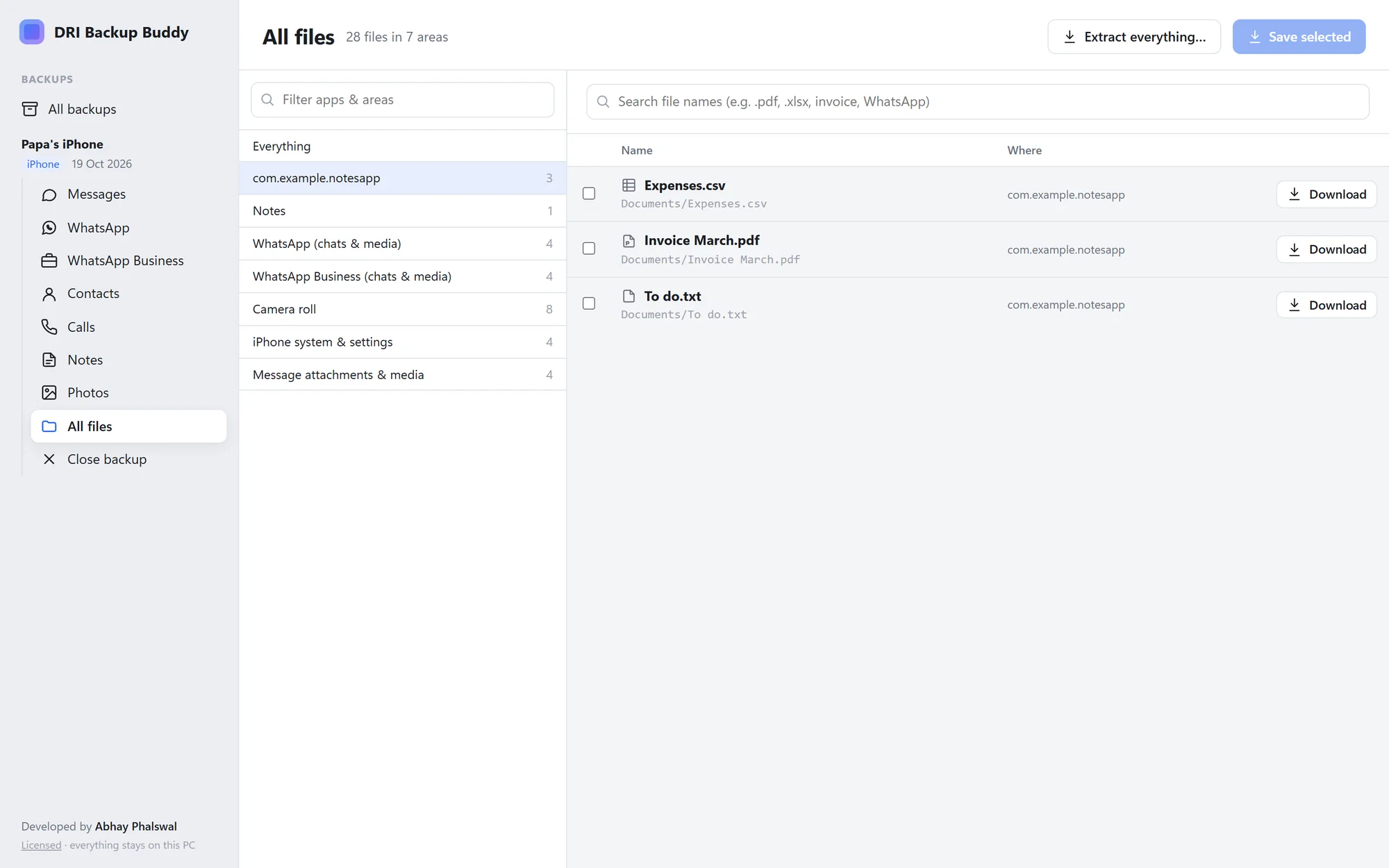
Task: Check the To do.txt file checkbox
Action: click(x=589, y=303)
